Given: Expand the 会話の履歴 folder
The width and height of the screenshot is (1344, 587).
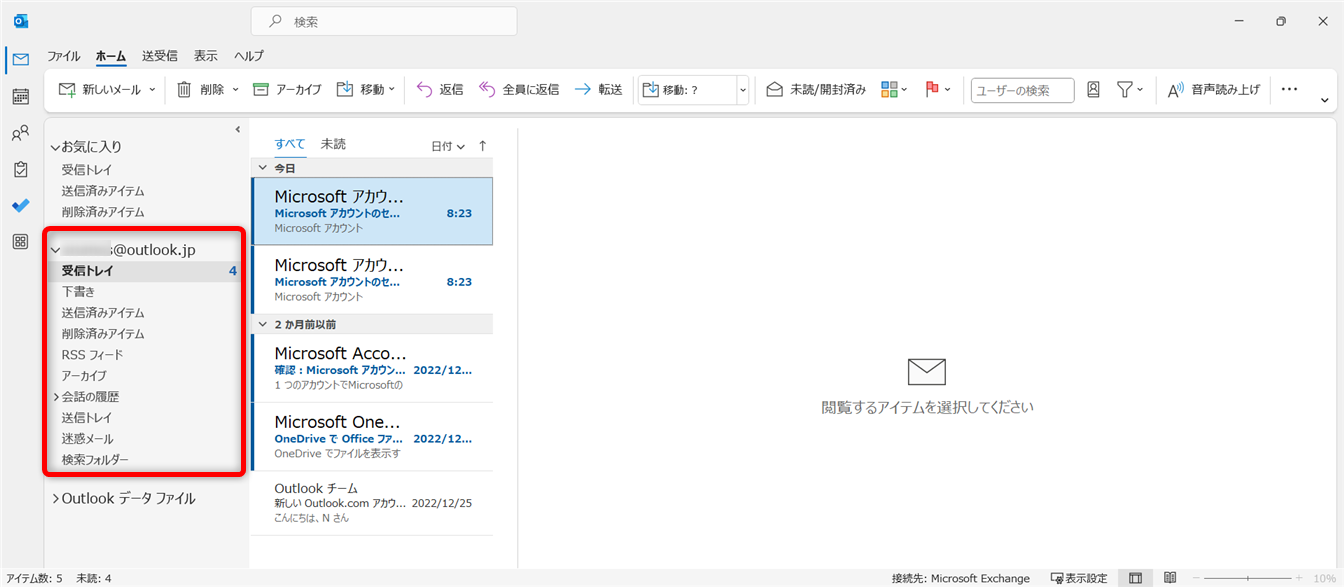Looking at the screenshot, I should coord(56,397).
